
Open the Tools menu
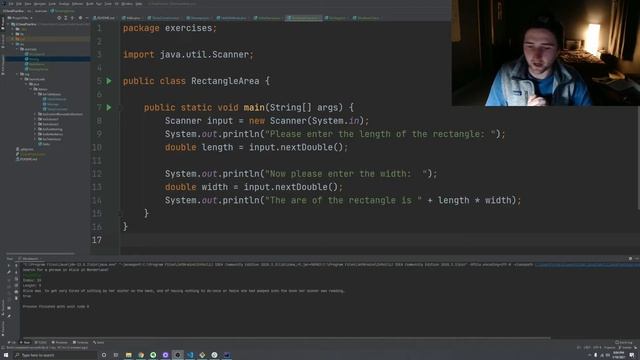(108, 4)
